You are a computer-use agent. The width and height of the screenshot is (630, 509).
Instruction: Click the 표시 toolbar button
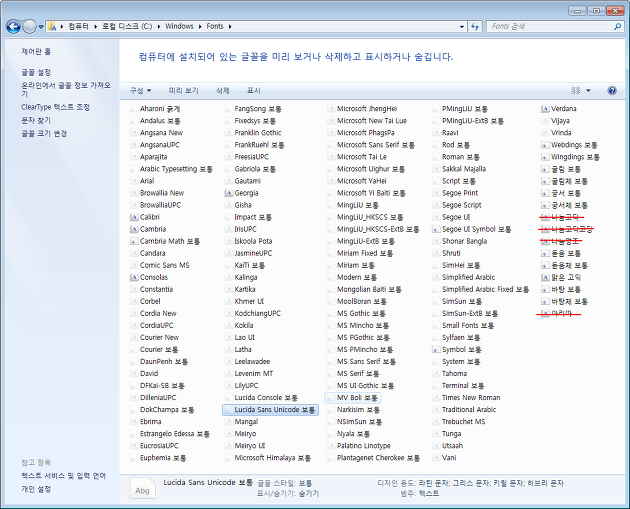254,91
